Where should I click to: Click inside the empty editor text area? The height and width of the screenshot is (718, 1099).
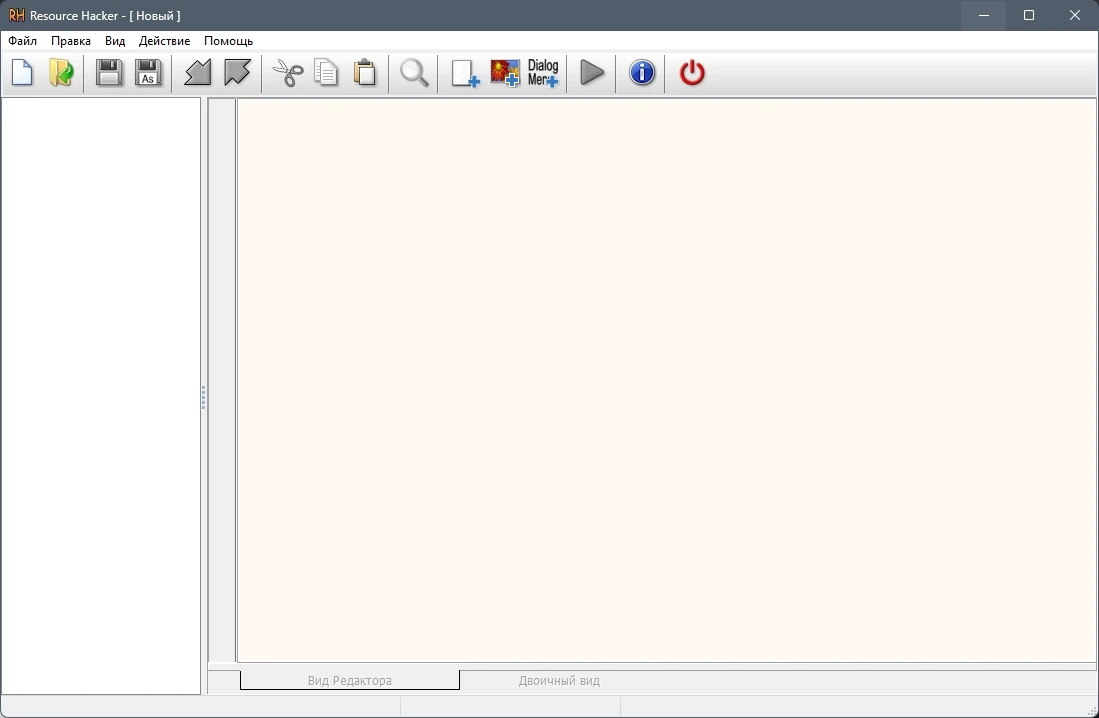(667, 380)
